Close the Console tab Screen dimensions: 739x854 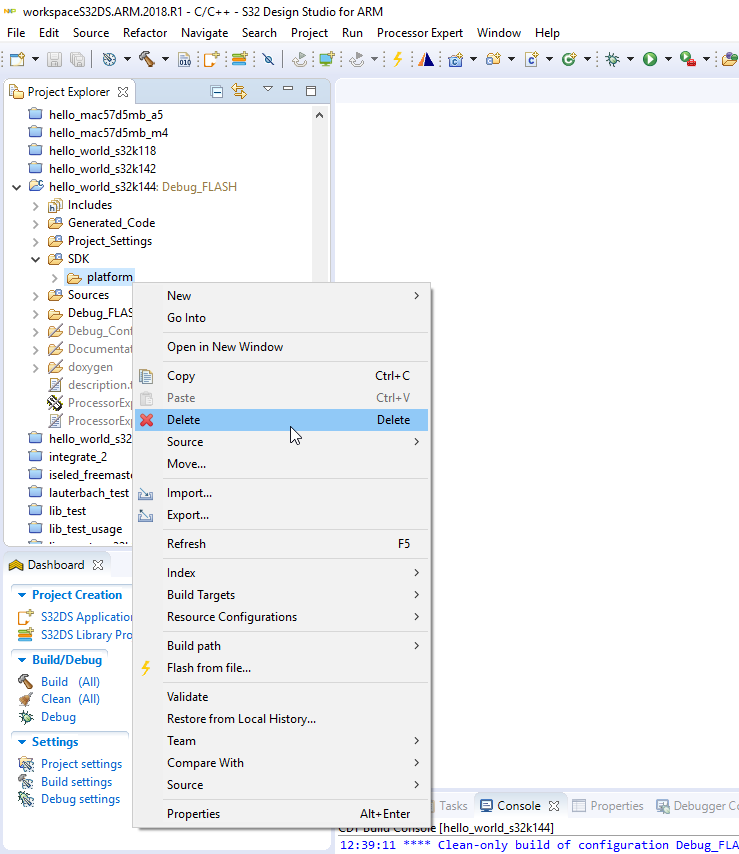pyautogui.click(x=554, y=806)
